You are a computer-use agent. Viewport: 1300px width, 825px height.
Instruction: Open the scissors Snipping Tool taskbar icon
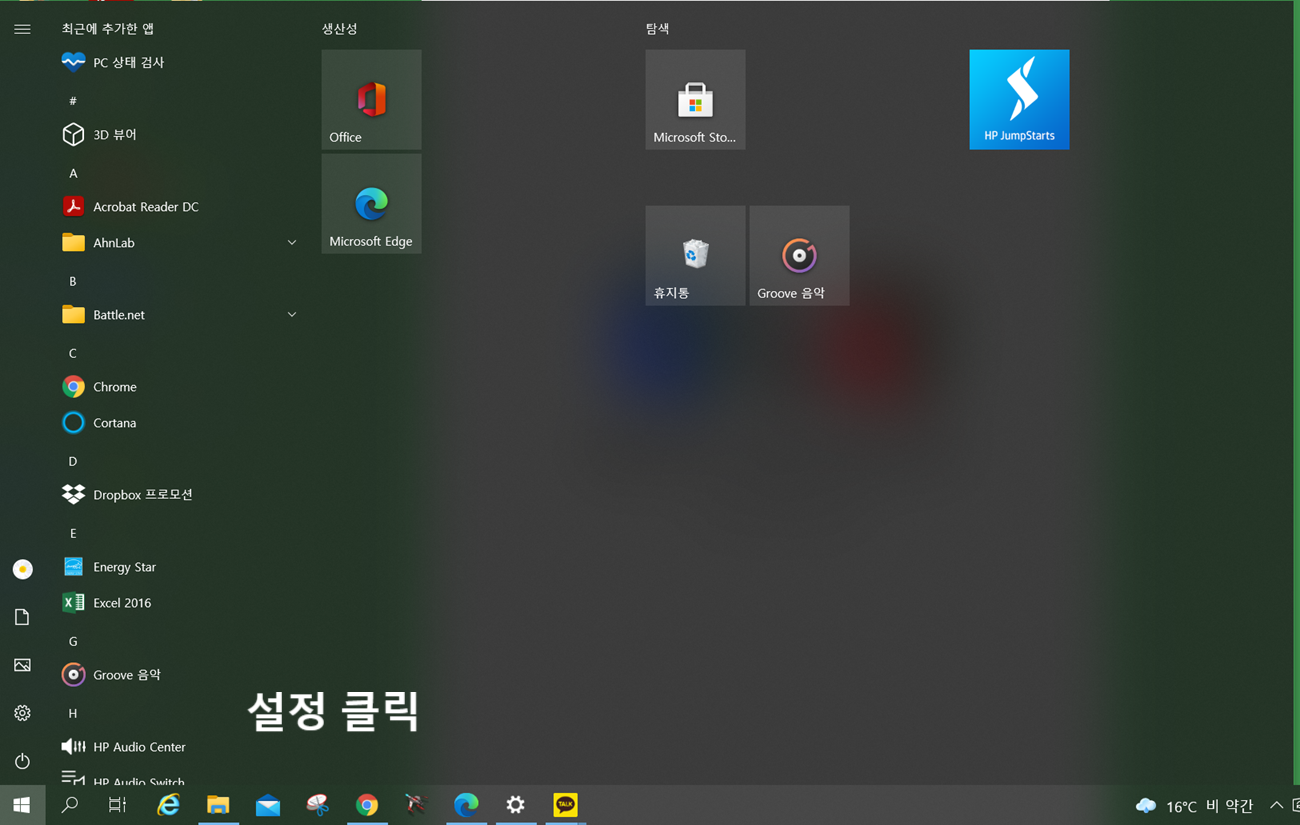tap(317, 805)
